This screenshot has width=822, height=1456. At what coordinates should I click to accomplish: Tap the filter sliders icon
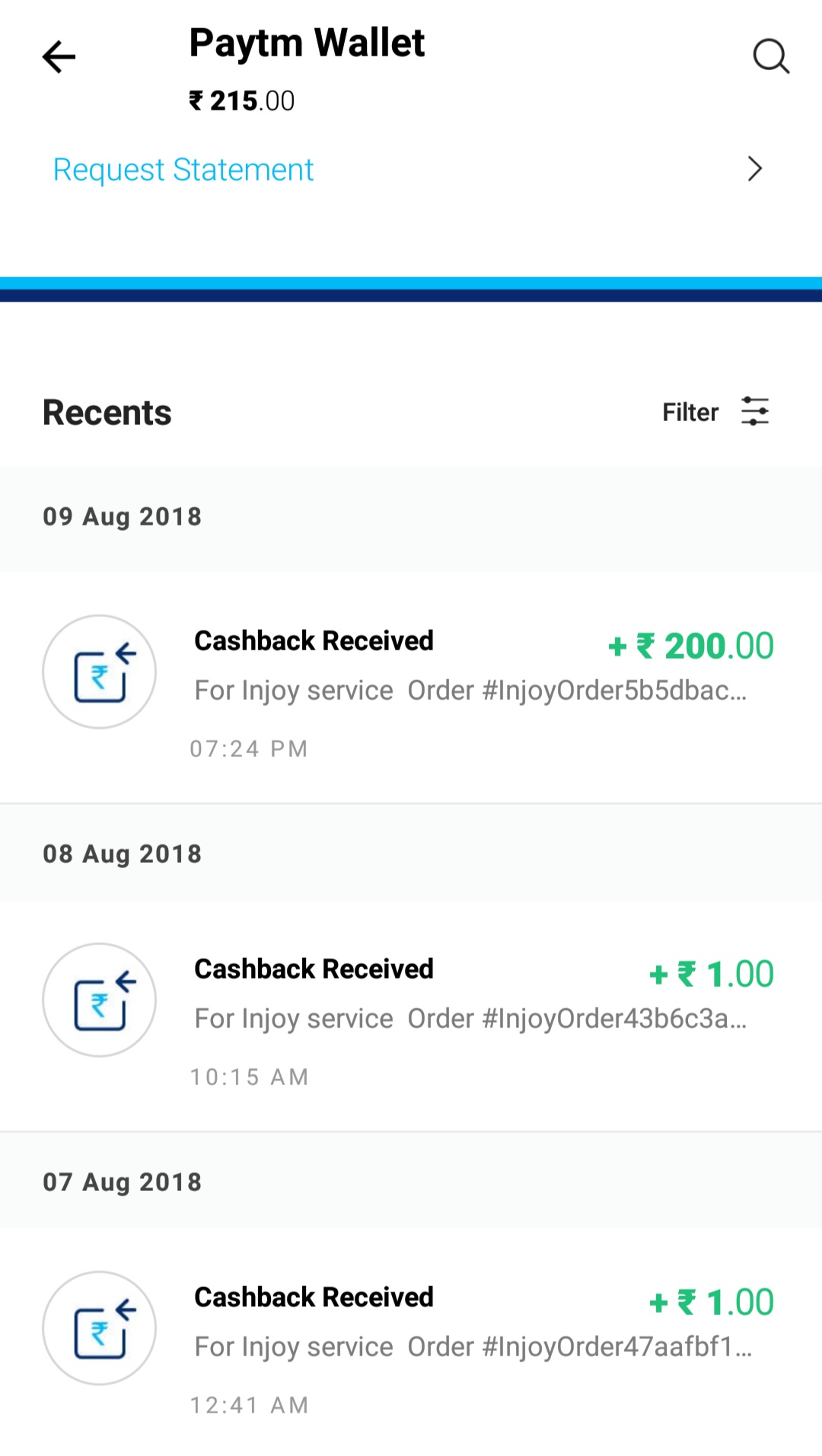click(x=755, y=411)
